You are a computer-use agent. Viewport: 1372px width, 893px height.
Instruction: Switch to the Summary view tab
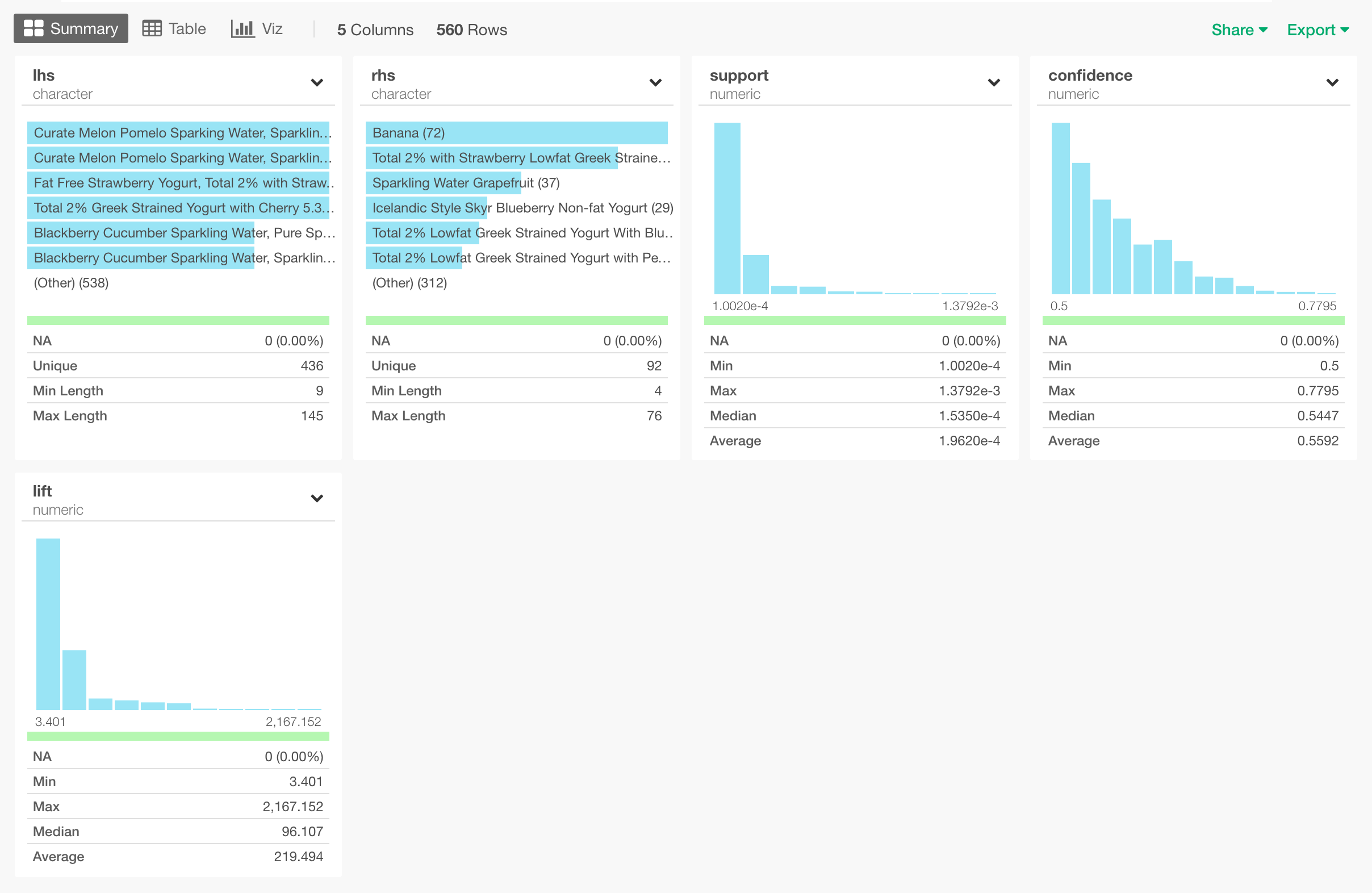(71, 29)
